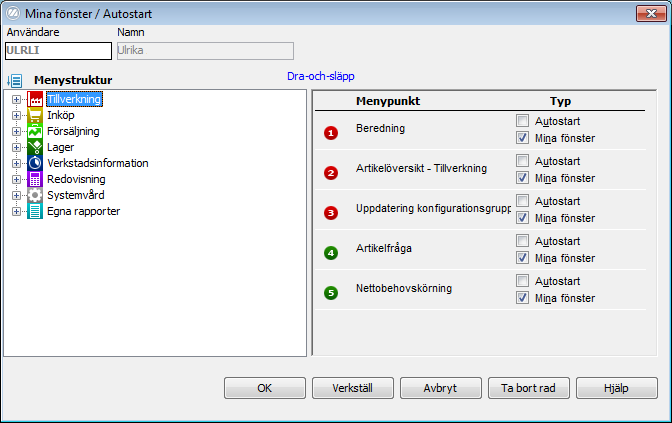This screenshot has height=423, width=672.
Task: Click the green Försäljning chart icon
Action: click(x=36, y=131)
